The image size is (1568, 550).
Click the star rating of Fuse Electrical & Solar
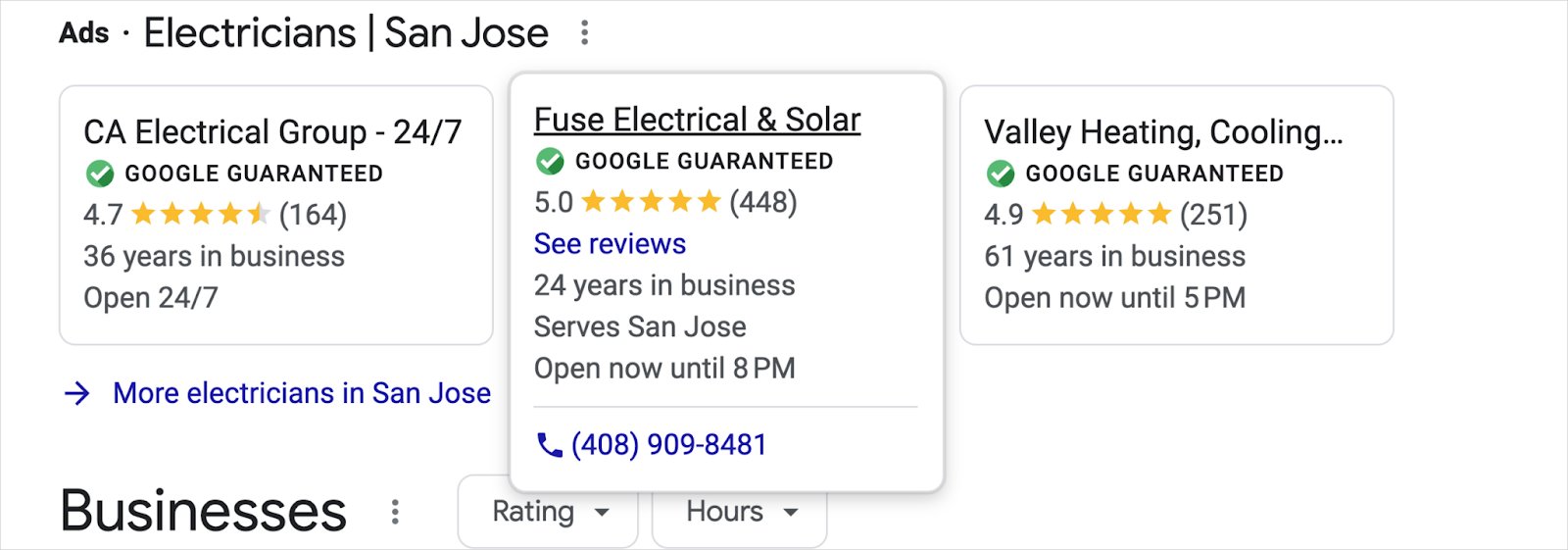(x=651, y=203)
